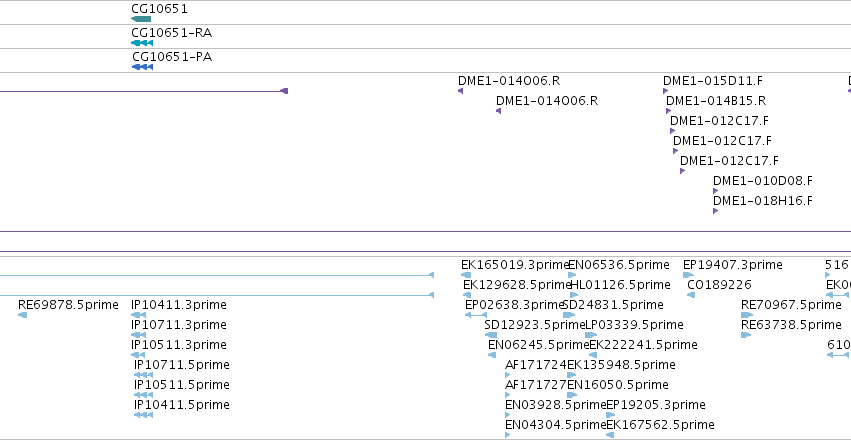Open the RE70967.5prime label
Viewport: 851px width, 440px height.
coord(791,305)
